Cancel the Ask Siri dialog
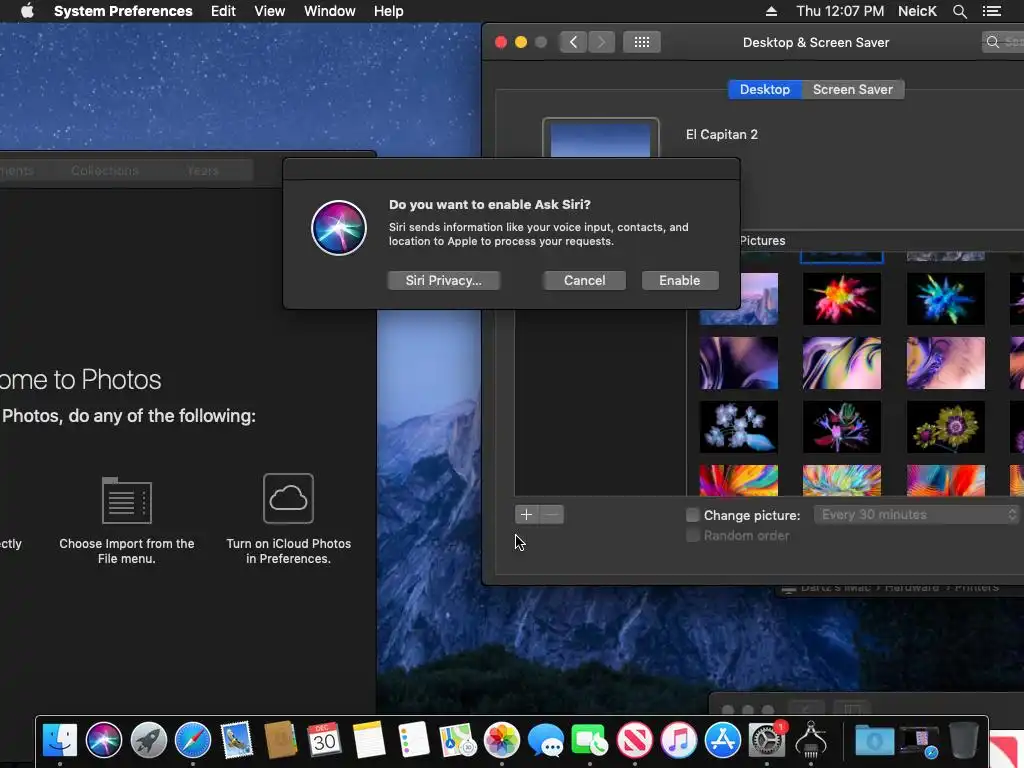The width and height of the screenshot is (1024, 768). click(x=584, y=280)
